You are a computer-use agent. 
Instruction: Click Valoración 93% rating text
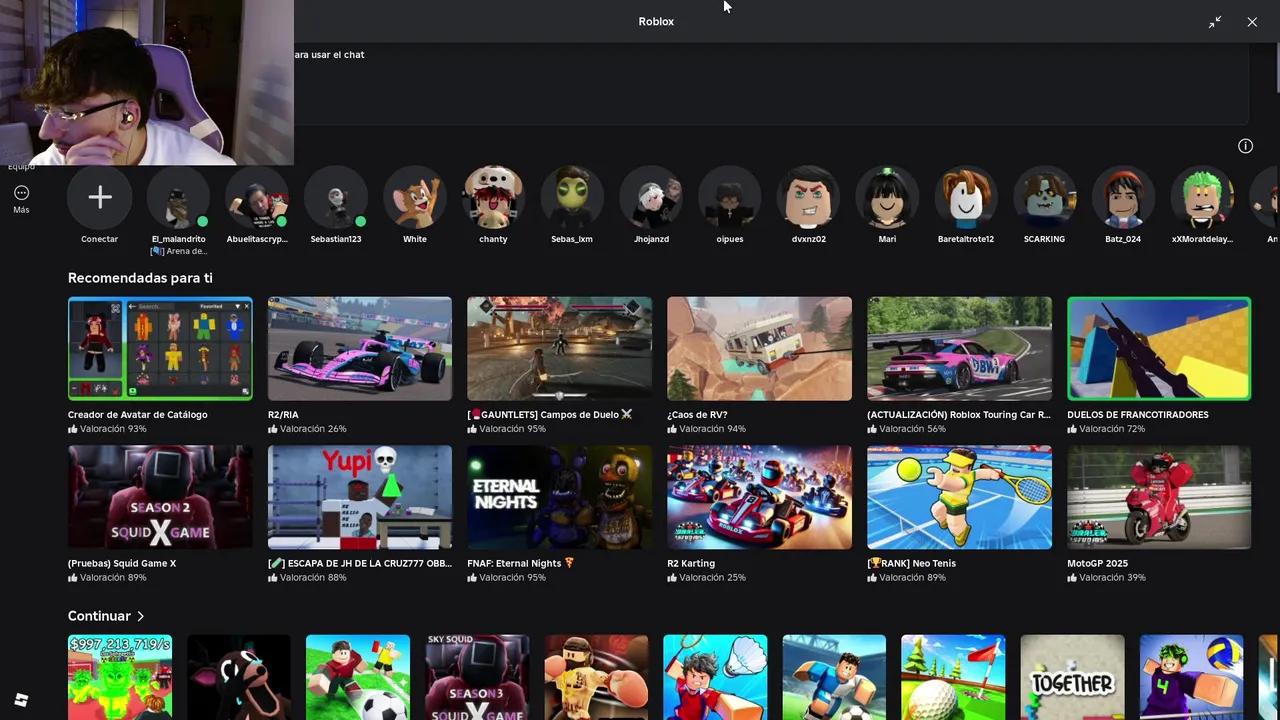[x=113, y=429]
